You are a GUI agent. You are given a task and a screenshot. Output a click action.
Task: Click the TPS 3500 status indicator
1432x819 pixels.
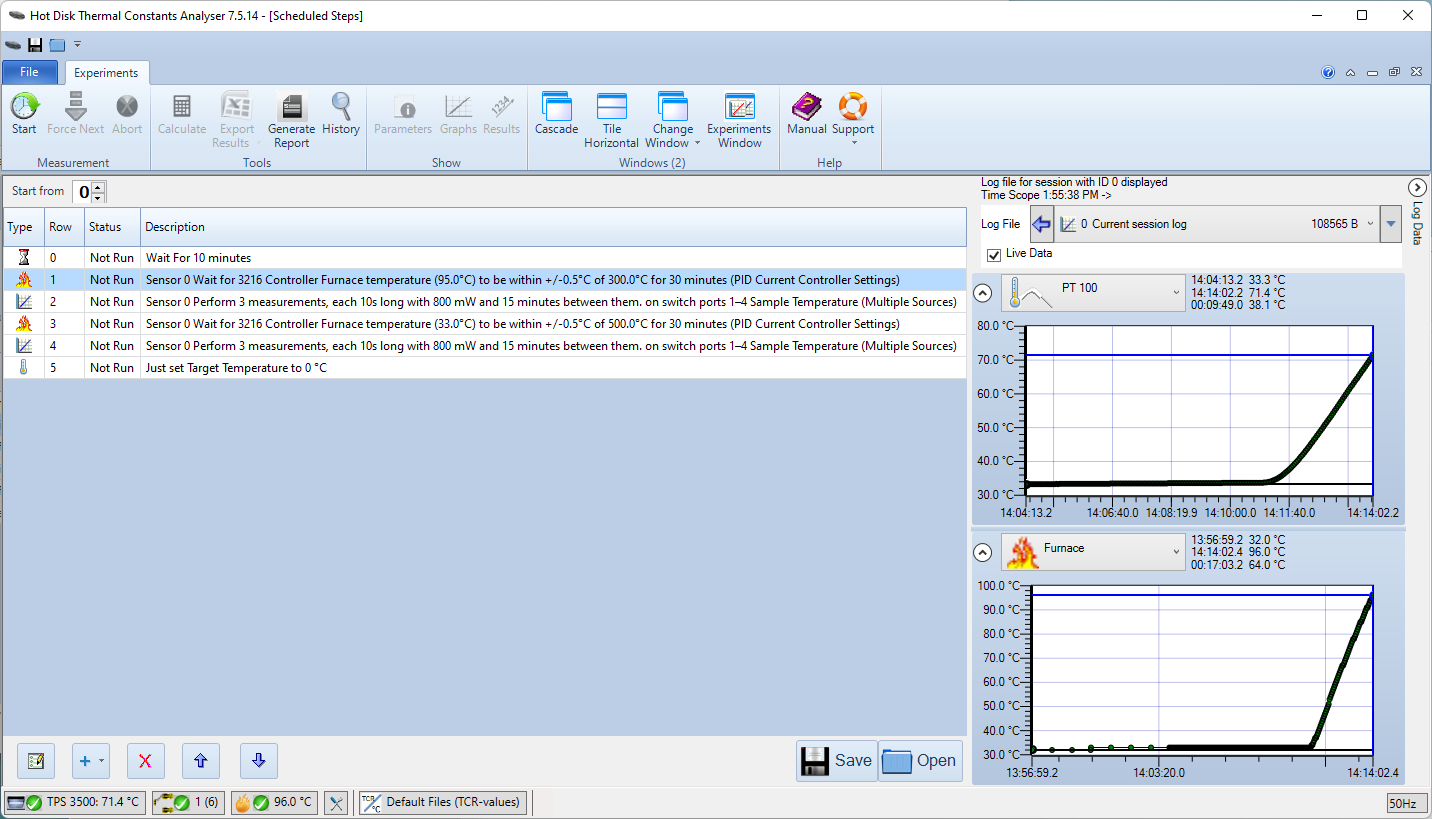pyautogui.click(x=75, y=802)
